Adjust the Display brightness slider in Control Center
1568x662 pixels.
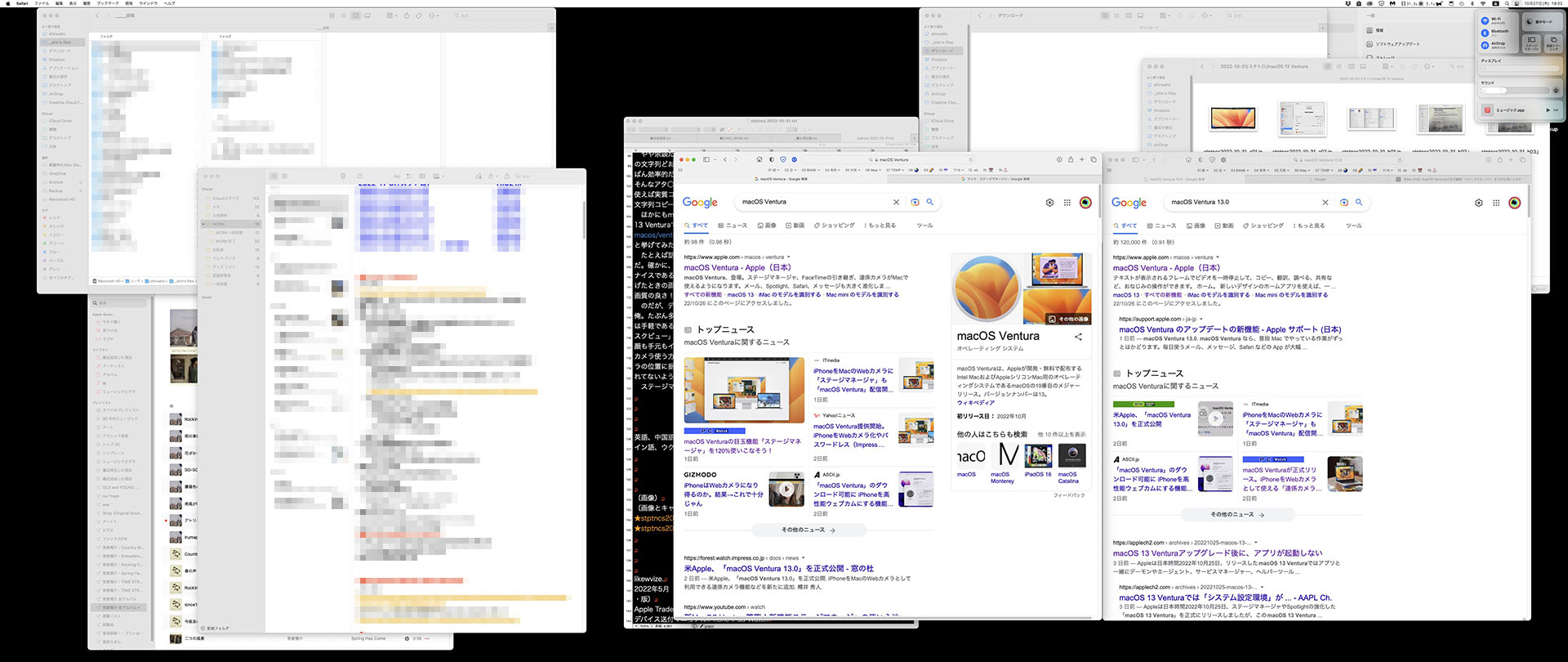1521,69
